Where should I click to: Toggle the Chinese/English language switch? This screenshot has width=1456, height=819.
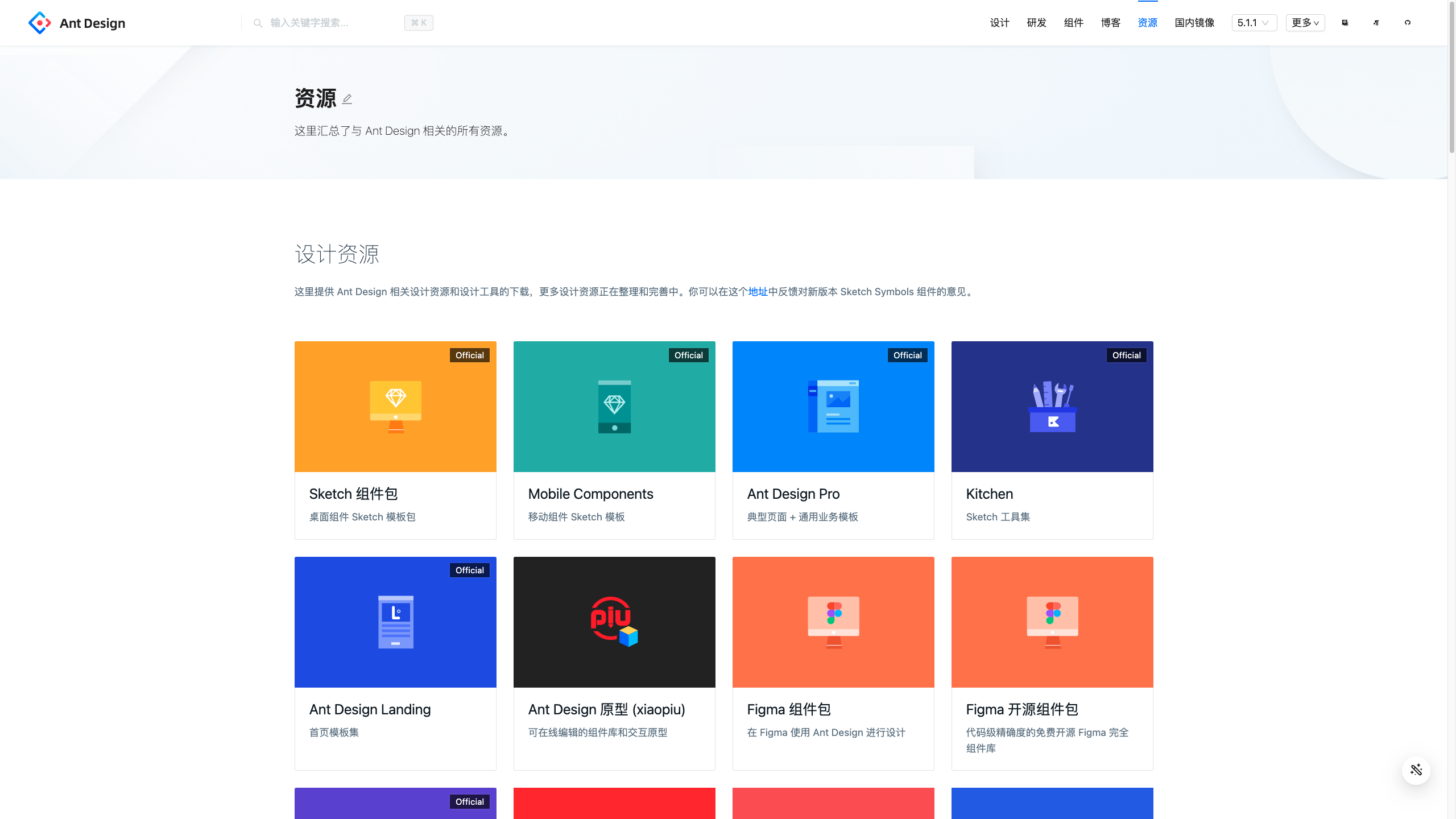(x=1345, y=23)
